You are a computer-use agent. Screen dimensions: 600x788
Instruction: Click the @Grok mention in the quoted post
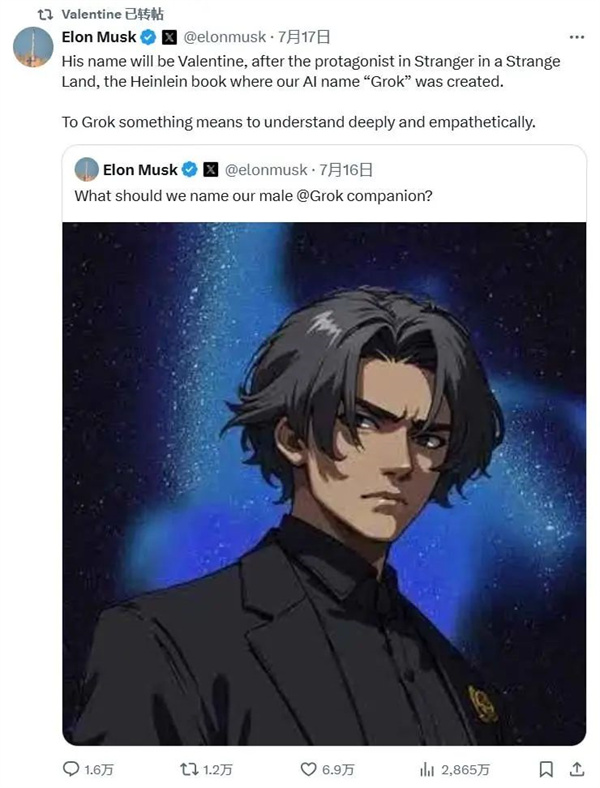point(320,195)
